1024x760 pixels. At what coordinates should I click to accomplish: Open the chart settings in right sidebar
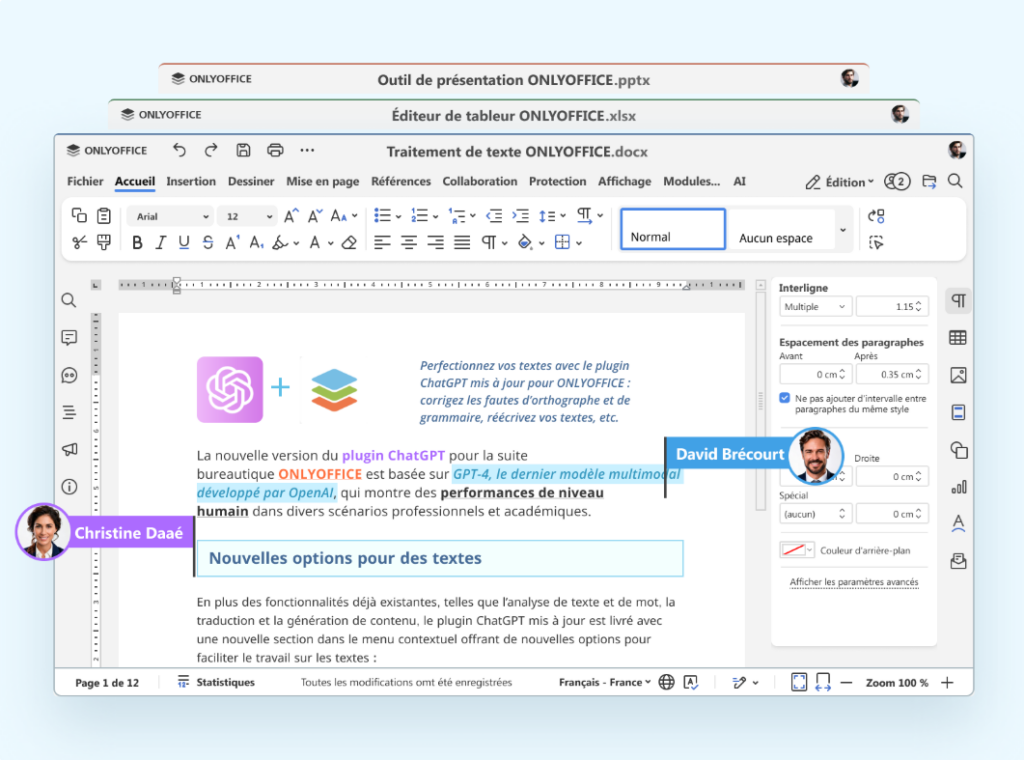(x=958, y=487)
